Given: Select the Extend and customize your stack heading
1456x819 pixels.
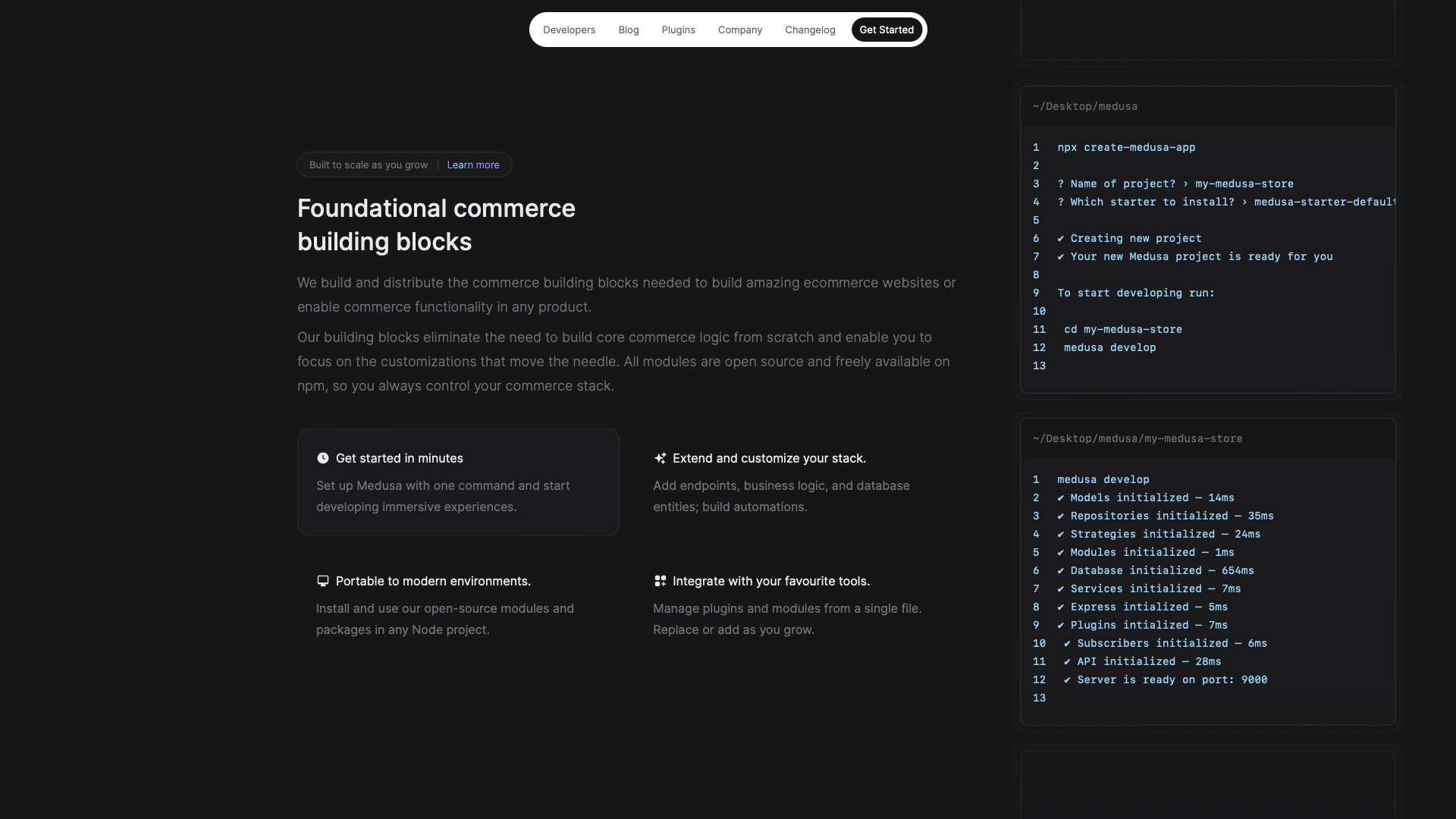Looking at the screenshot, I should (x=769, y=458).
